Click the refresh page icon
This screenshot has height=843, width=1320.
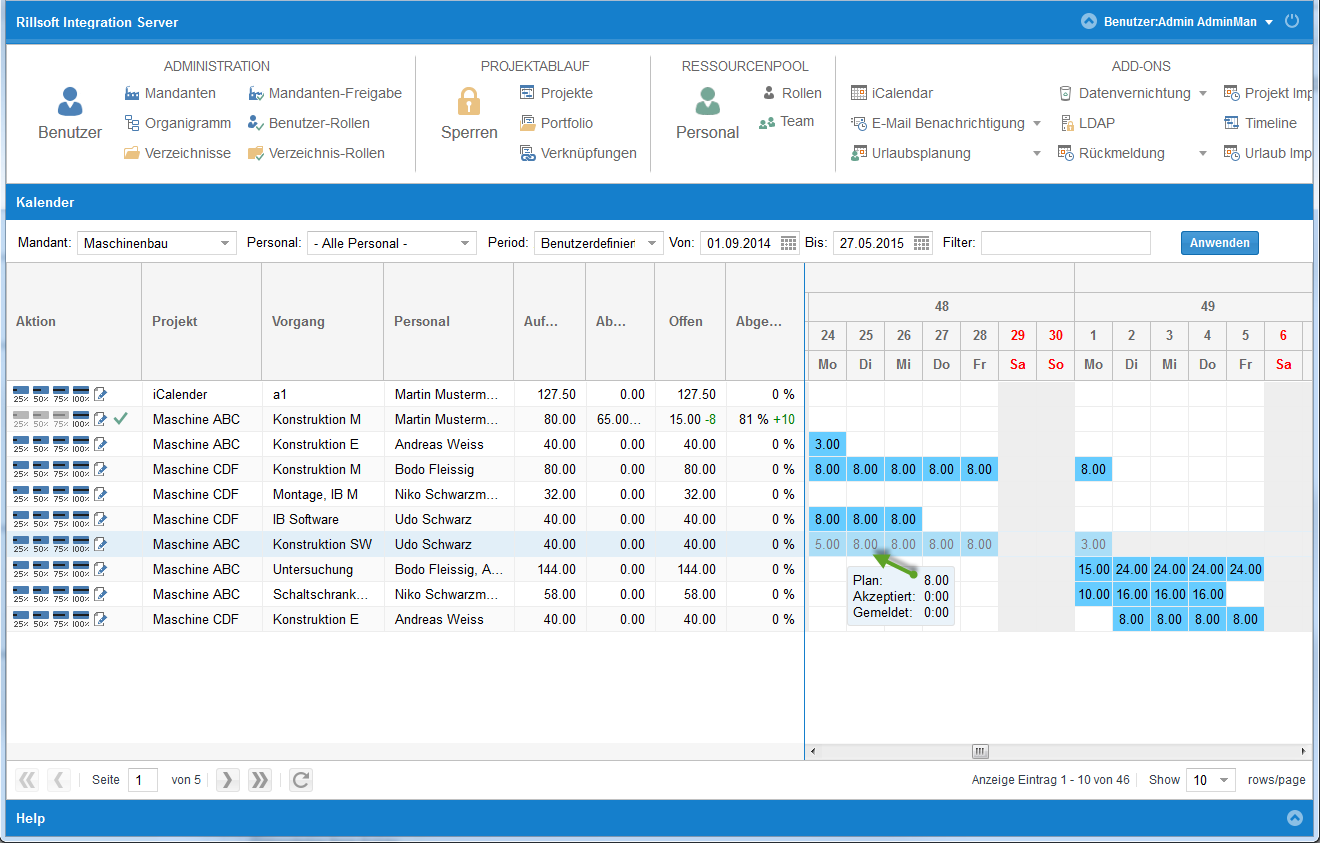pos(300,780)
